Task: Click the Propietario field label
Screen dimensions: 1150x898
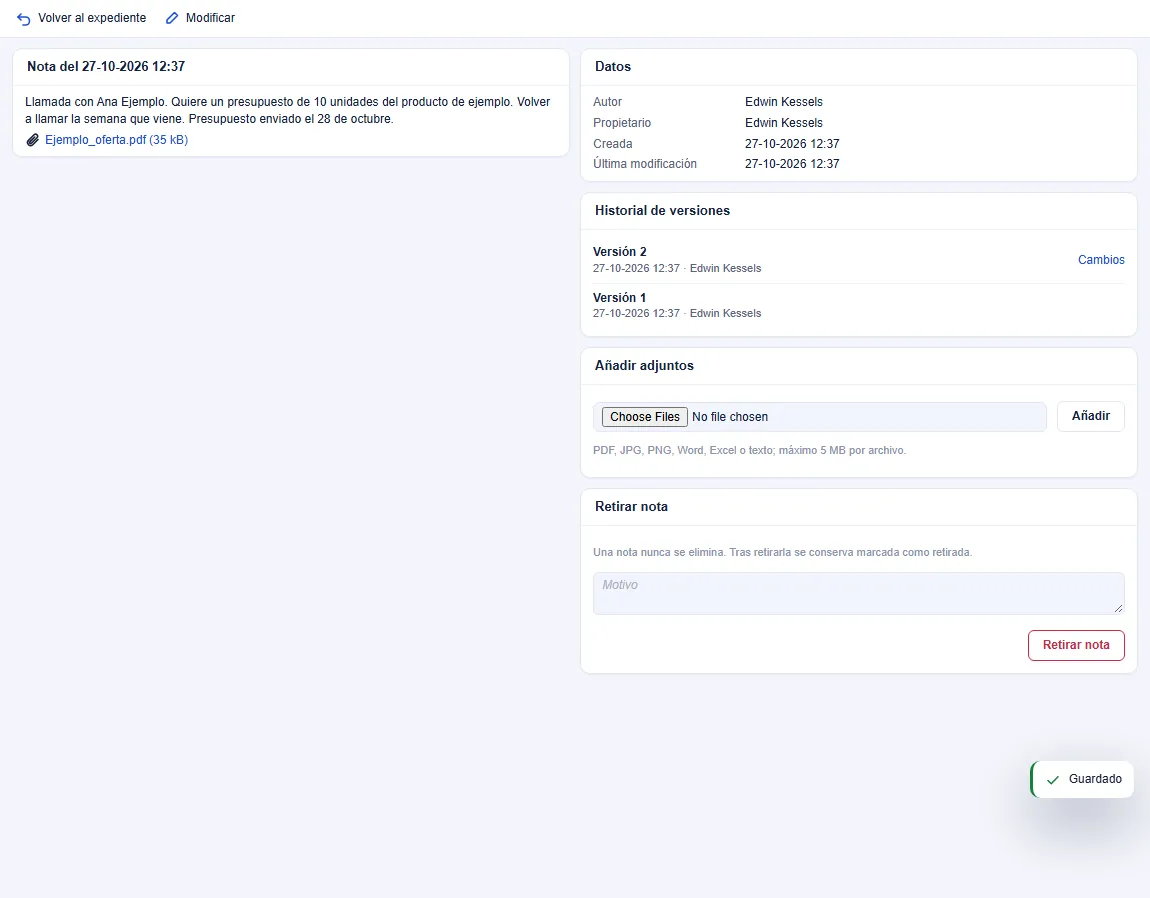Action: pos(622,123)
